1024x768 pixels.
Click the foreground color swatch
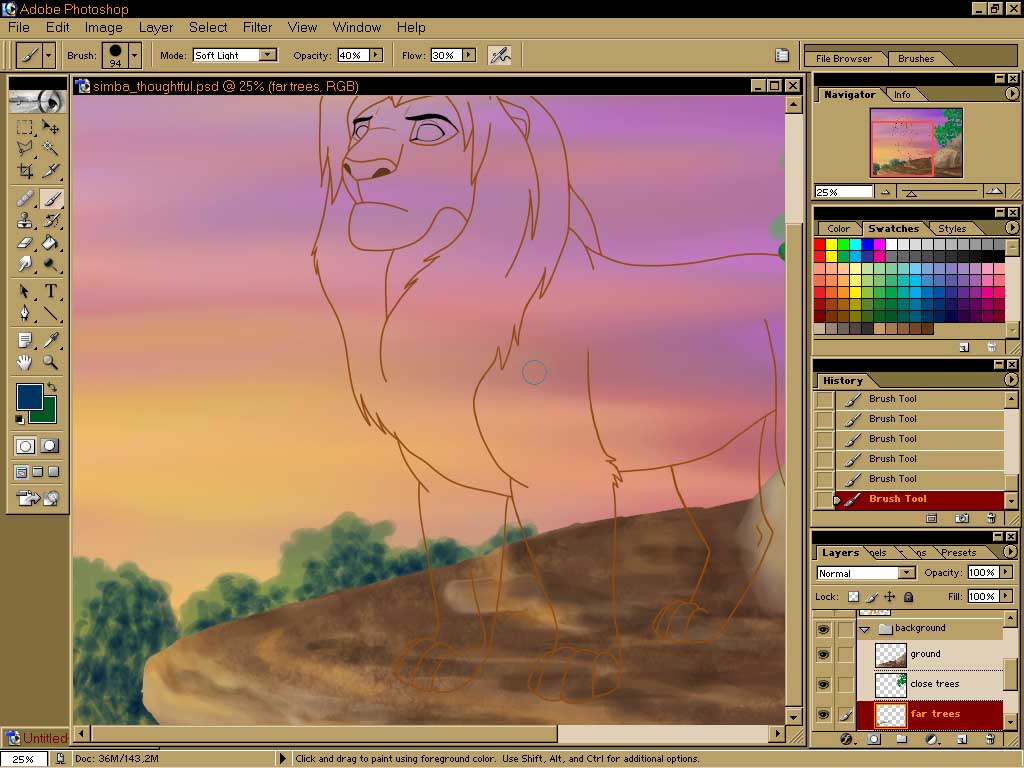pyautogui.click(x=29, y=396)
